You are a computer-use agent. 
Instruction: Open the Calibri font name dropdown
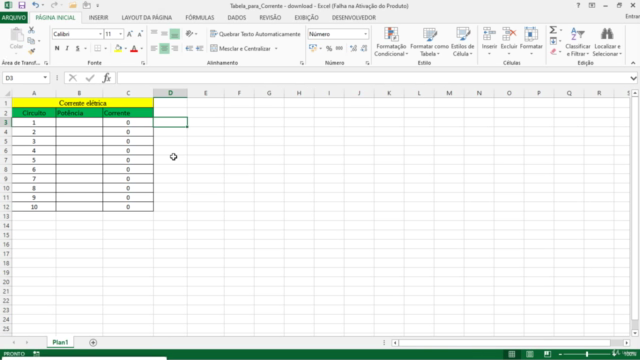tap(100, 34)
